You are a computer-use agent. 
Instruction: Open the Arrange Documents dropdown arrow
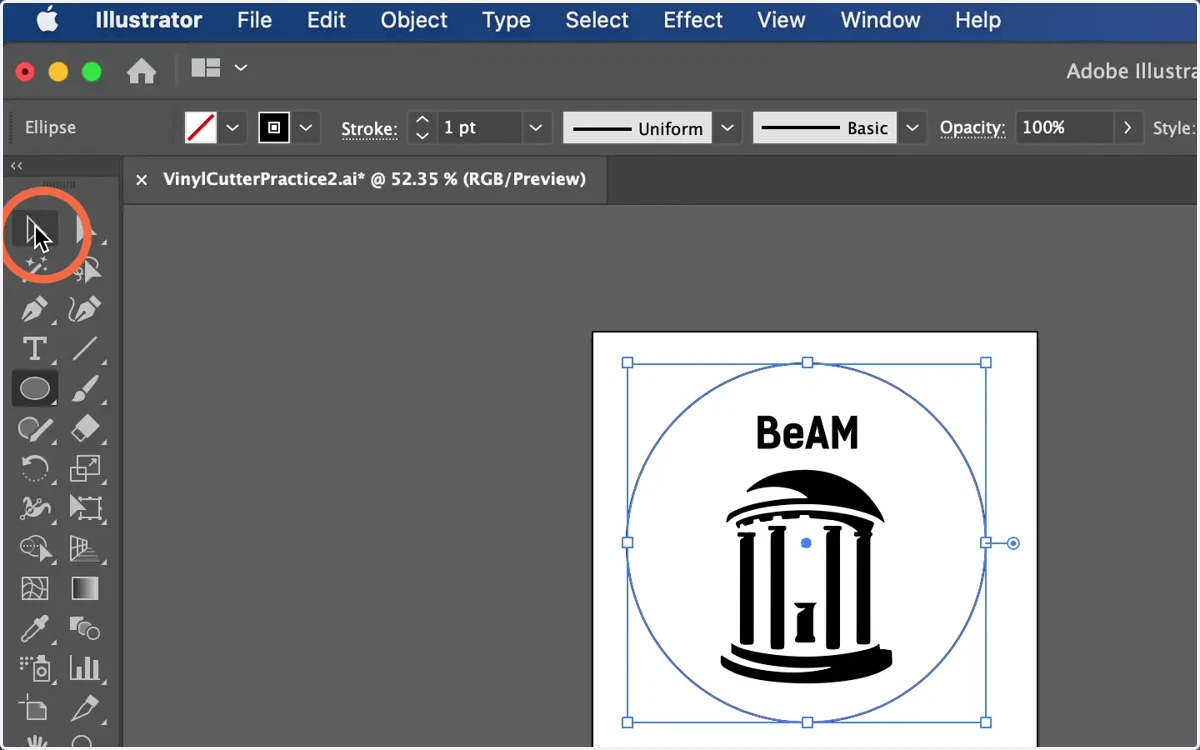[240, 68]
